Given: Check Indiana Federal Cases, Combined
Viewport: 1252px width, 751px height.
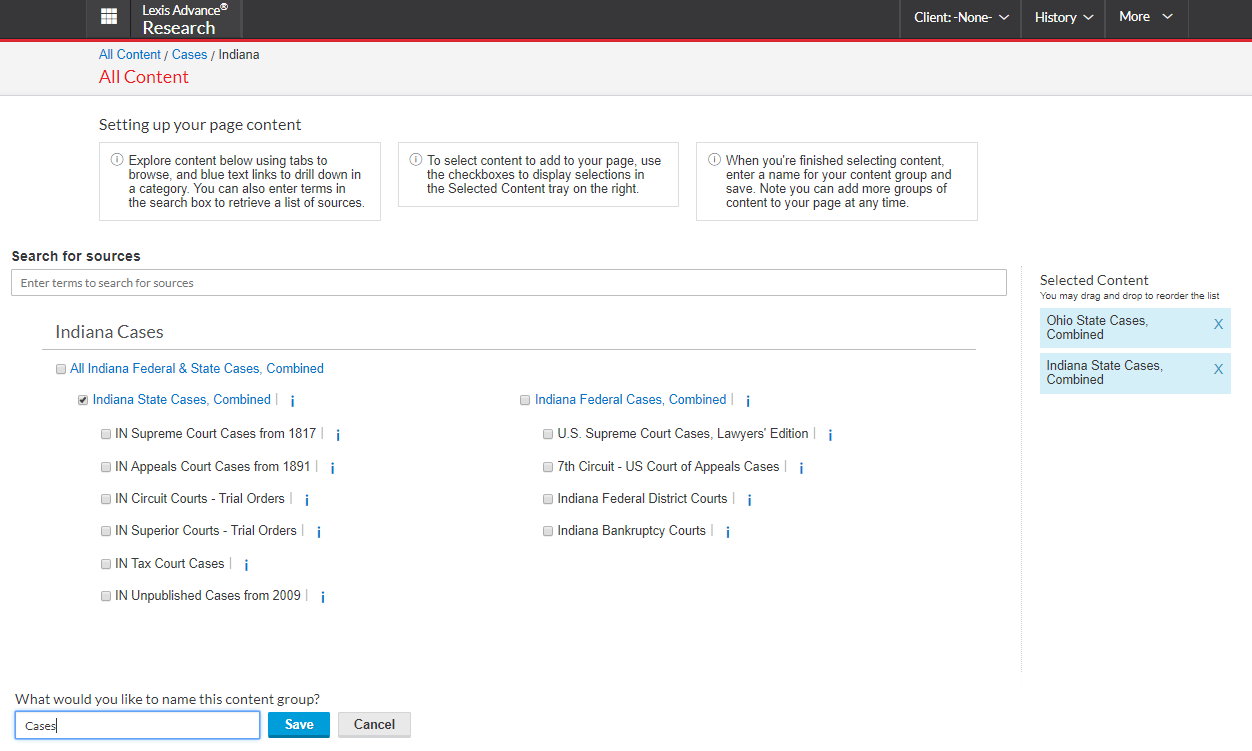Looking at the screenshot, I should (525, 400).
